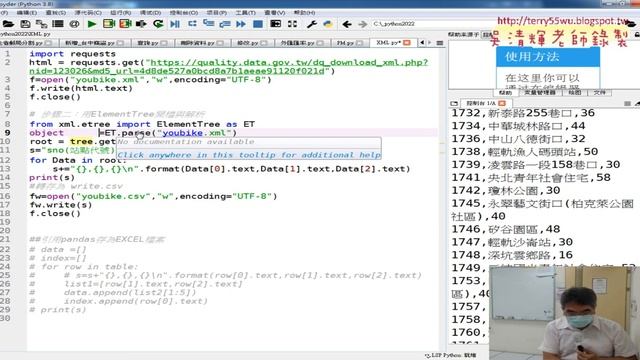Viewport: 640px width, 360px height.
Task: Open the 專案(P) menu
Action: 216,13
